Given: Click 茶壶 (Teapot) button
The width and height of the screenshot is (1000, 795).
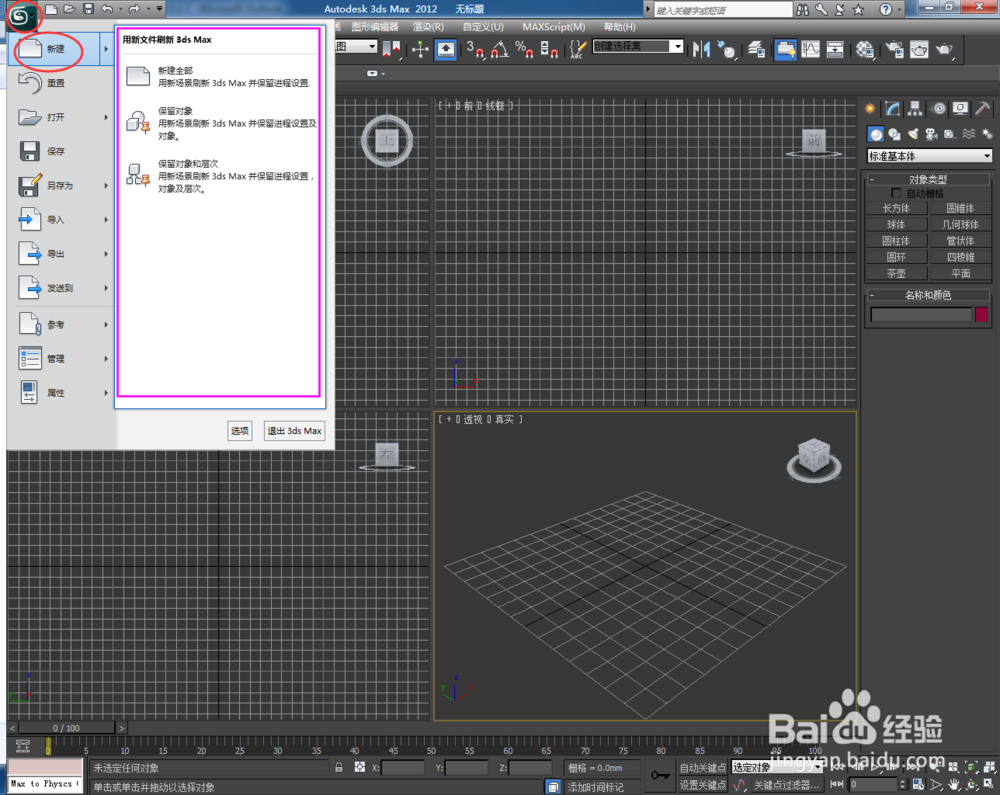Looking at the screenshot, I should pyautogui.click(x=896, y=274).
